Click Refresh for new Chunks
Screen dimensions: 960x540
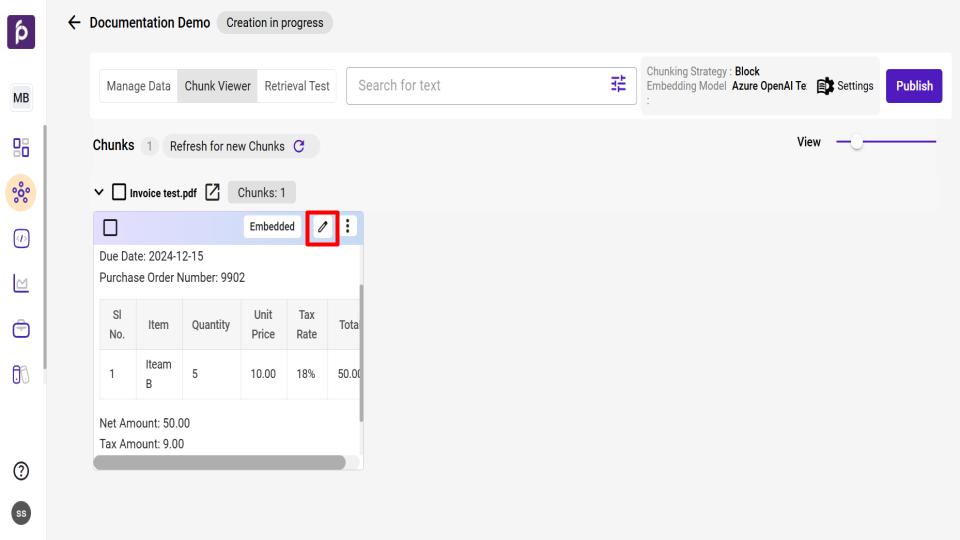pyautogui.click(x=237, y=146)
